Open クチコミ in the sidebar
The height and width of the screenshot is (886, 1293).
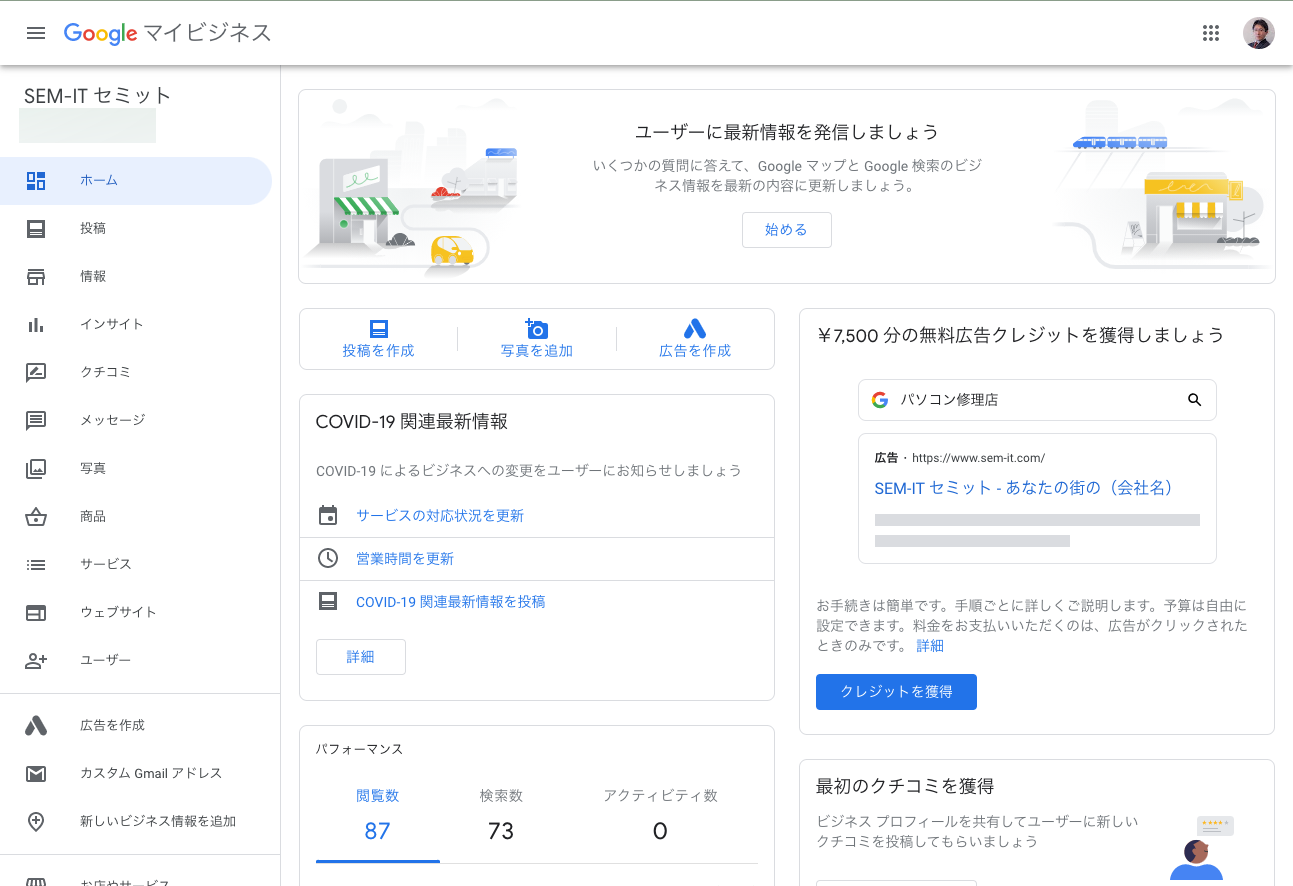point(136,373)
